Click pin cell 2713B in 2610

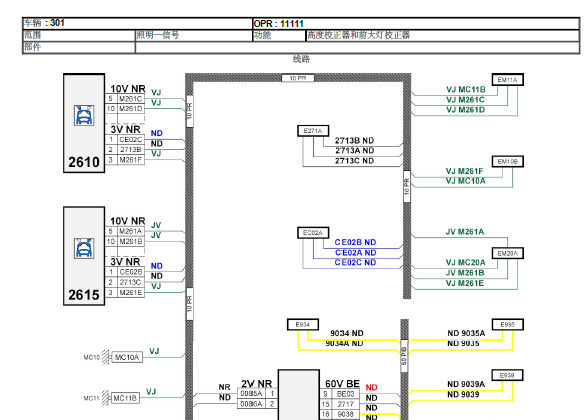(131, 150)
